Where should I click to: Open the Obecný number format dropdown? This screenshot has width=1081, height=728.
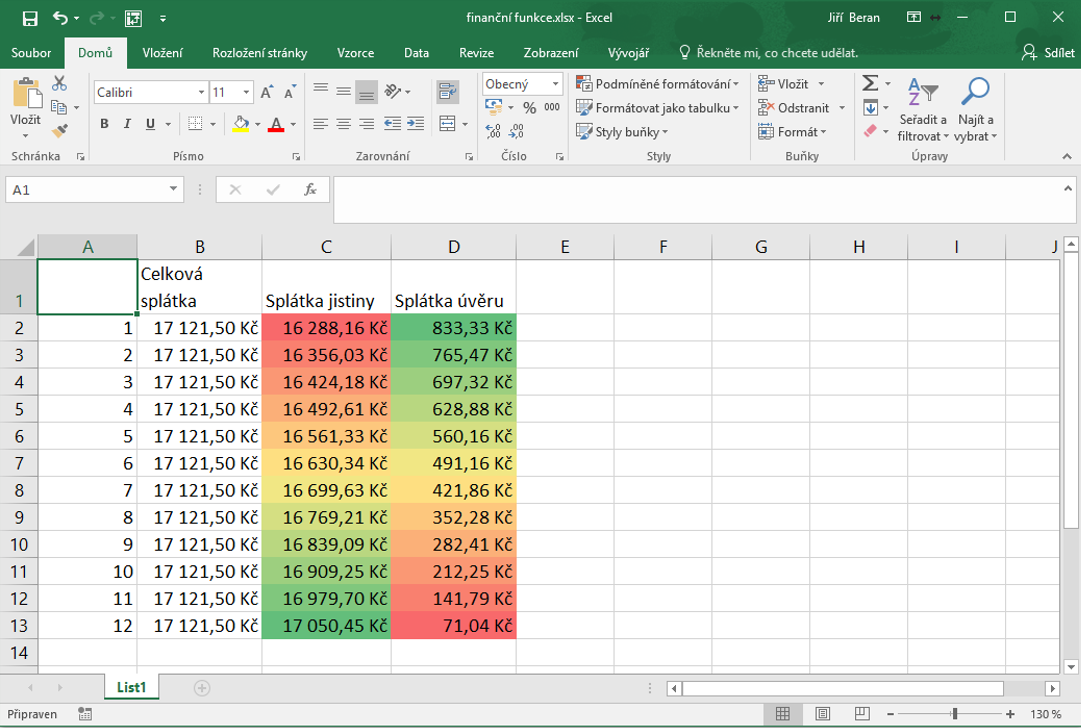[556, 84]
